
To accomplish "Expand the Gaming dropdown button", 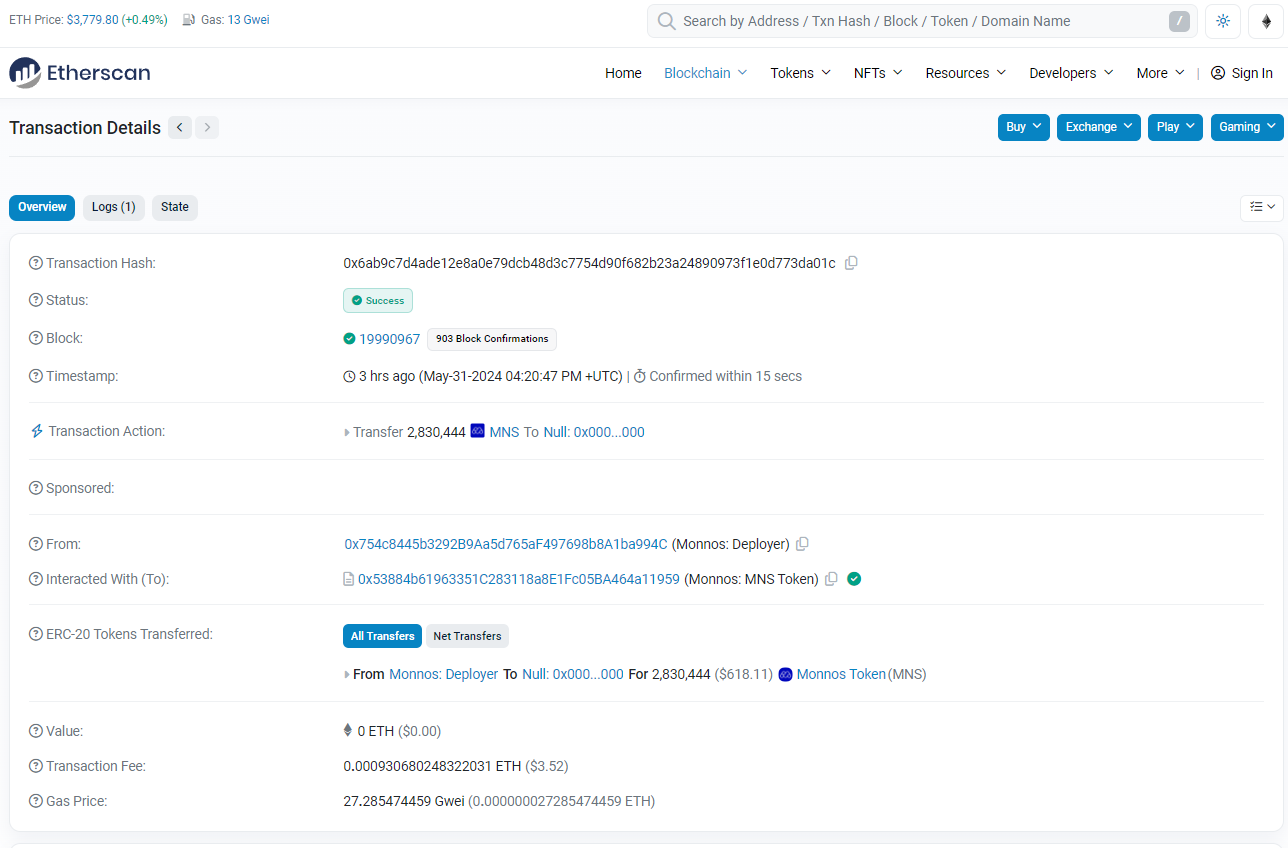I will [1247, 127].
